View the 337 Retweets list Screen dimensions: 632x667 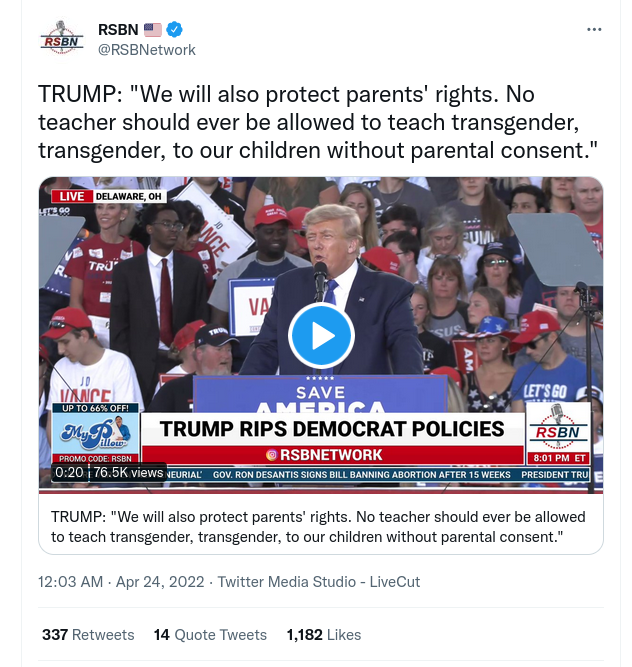tap(88, 635)
